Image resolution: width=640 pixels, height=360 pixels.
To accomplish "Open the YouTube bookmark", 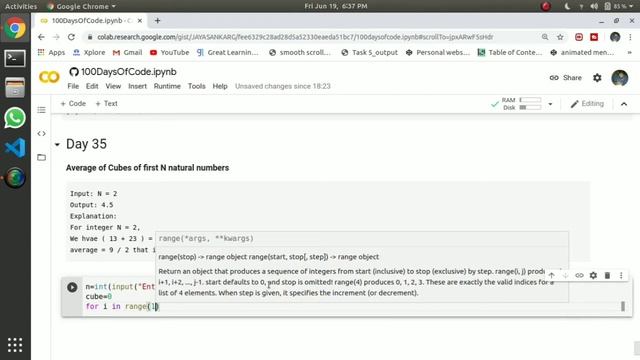I will tap(169, 53).
